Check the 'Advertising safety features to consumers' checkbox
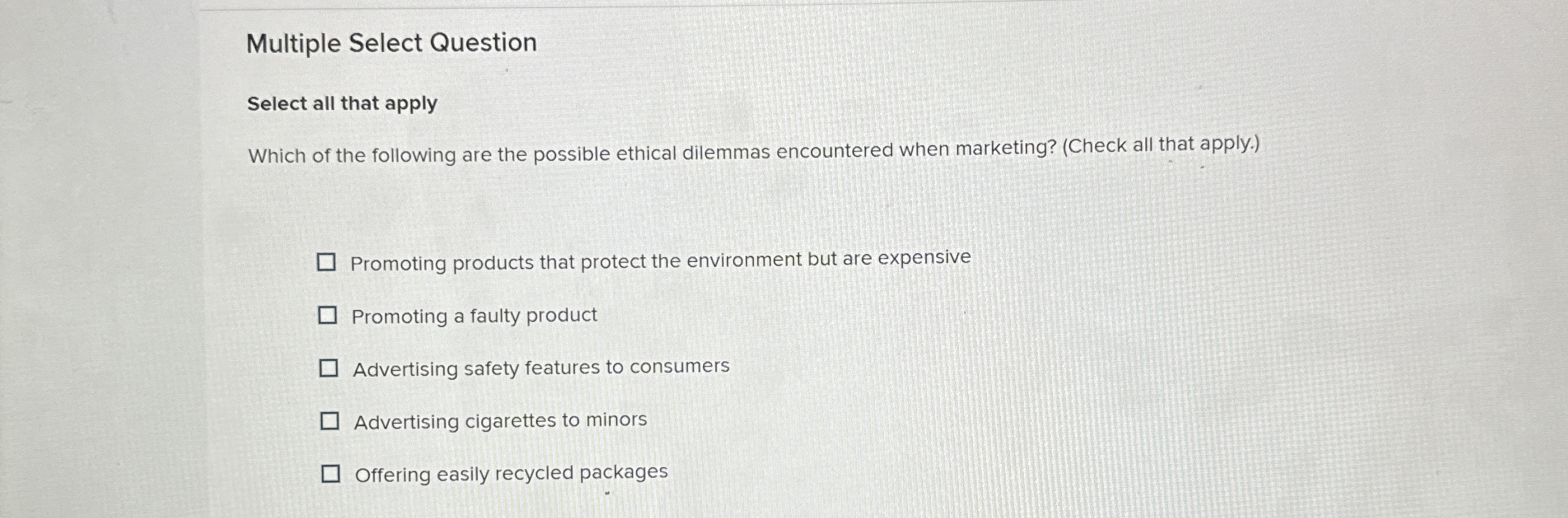The width and height of the screenshot is (1568, 518). point(330,367)
